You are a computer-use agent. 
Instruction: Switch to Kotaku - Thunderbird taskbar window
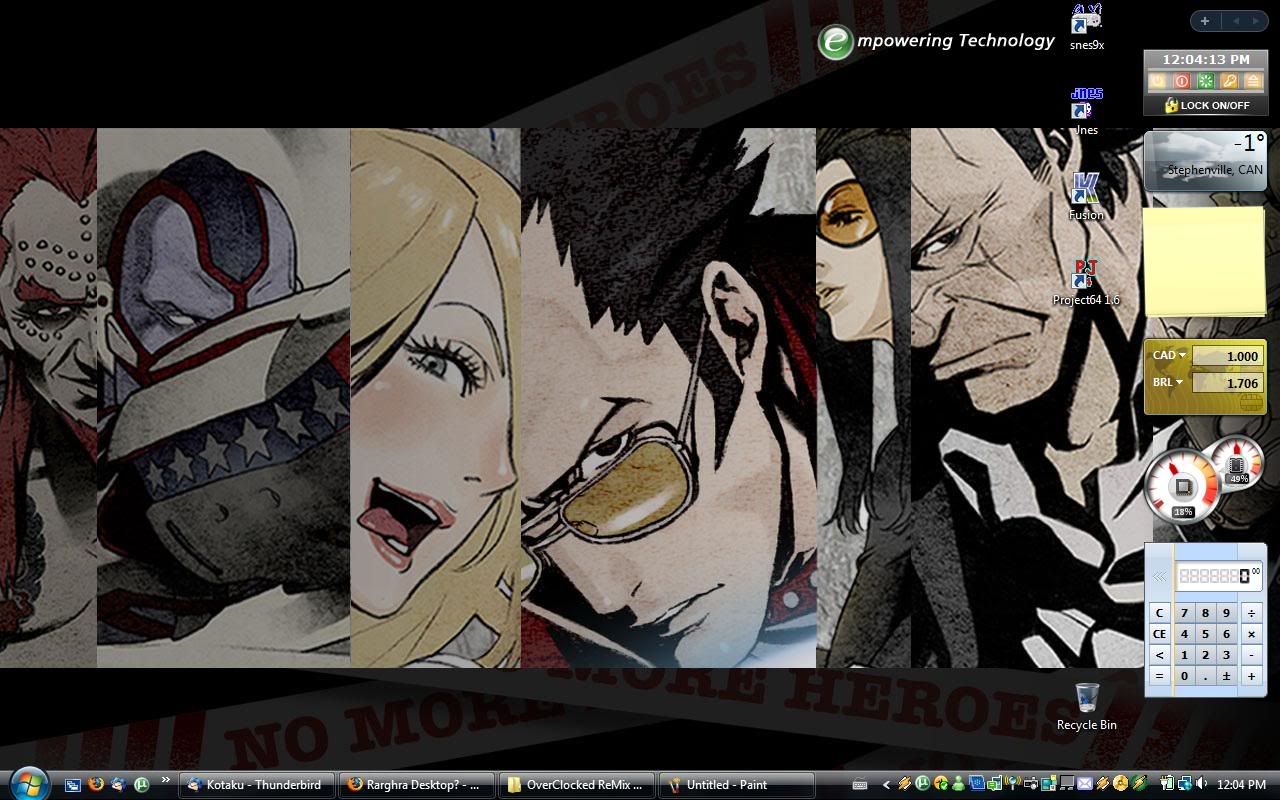(257, 785)
